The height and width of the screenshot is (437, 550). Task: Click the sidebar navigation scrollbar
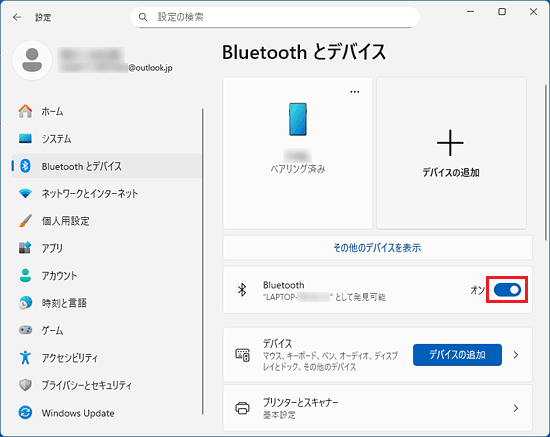pyautogui.click(x=202, y=262)
